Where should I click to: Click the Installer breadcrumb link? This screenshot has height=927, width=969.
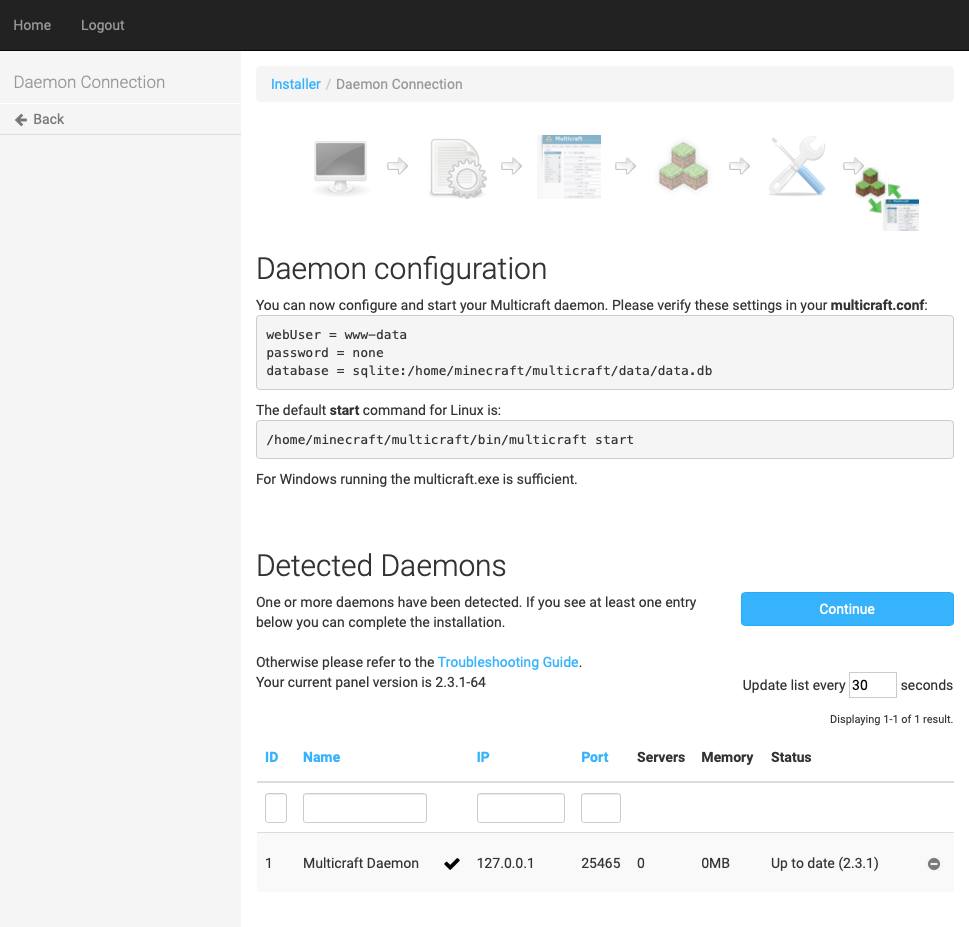coord(295,84)
